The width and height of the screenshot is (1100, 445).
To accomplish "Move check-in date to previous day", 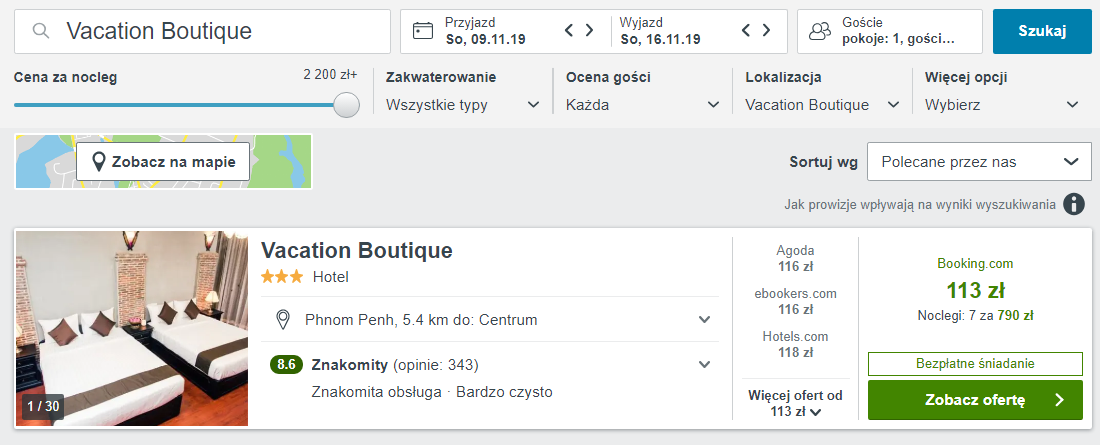I will 570,30.
